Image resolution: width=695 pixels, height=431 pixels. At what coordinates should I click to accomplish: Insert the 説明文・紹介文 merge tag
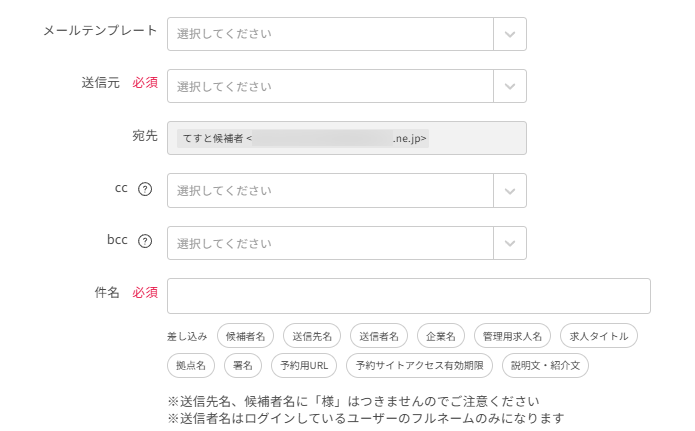(x=546, y=365)
